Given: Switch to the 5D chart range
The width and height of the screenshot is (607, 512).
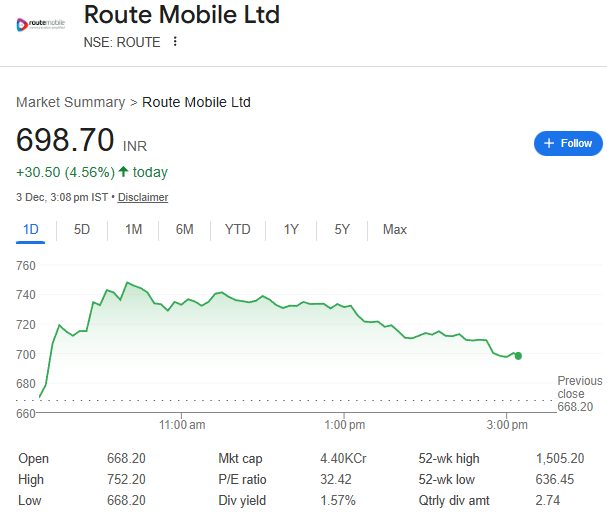Looking at the screenshot, I should coord(82,230).
